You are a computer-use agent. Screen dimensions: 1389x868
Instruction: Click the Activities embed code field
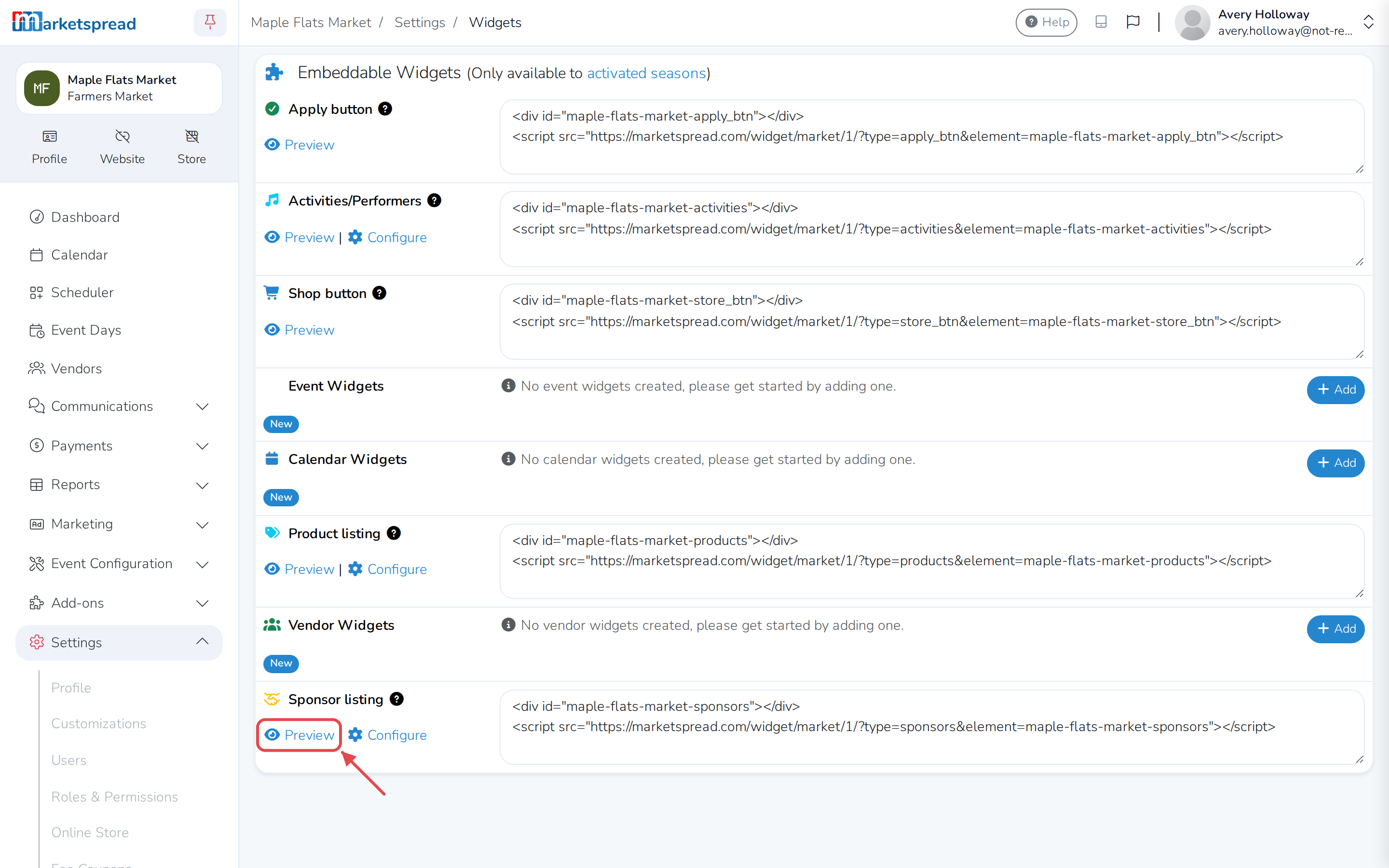(x=932, y=229)
